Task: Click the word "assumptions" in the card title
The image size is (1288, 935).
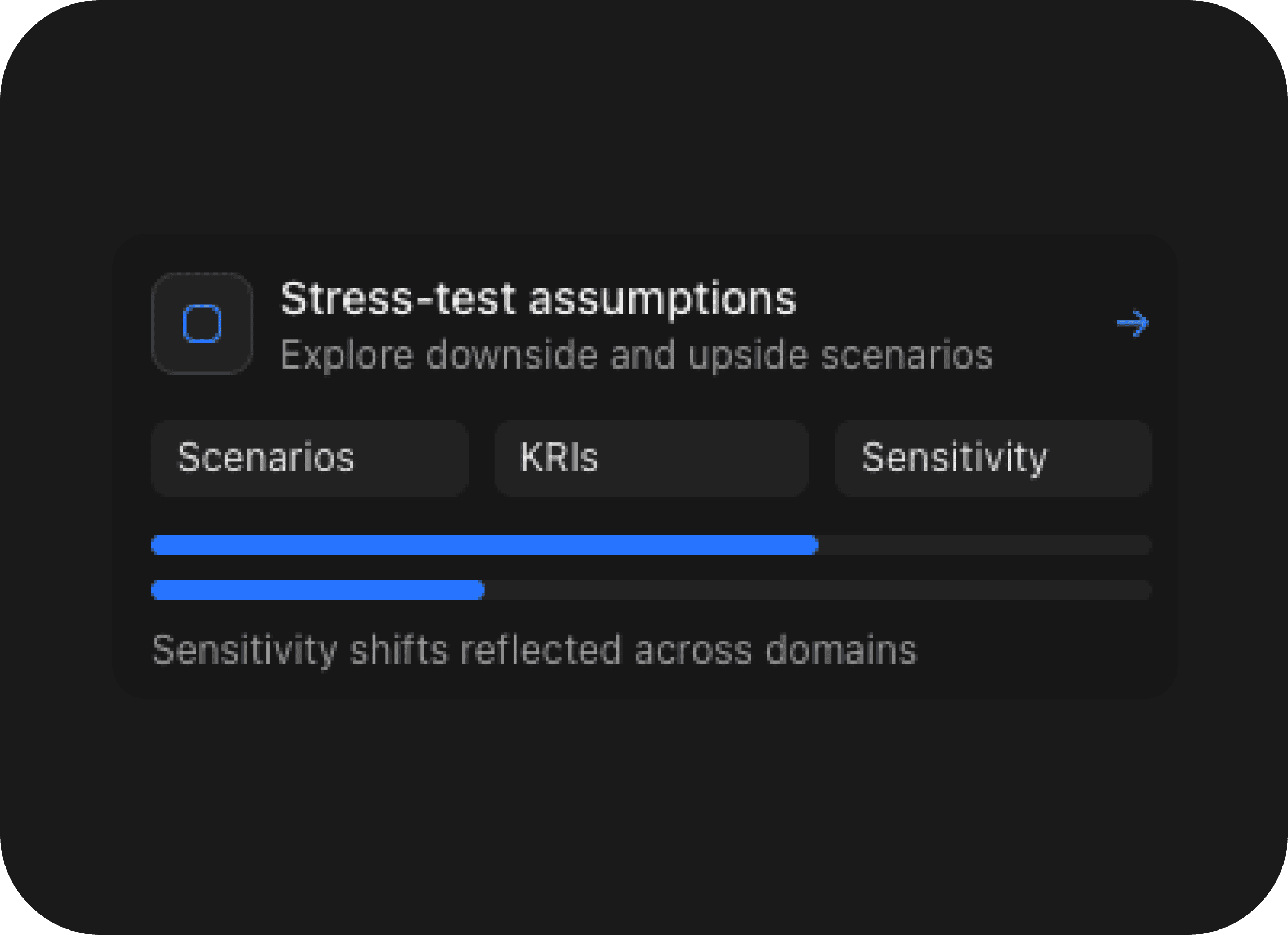Action: [x=662, y=298]
